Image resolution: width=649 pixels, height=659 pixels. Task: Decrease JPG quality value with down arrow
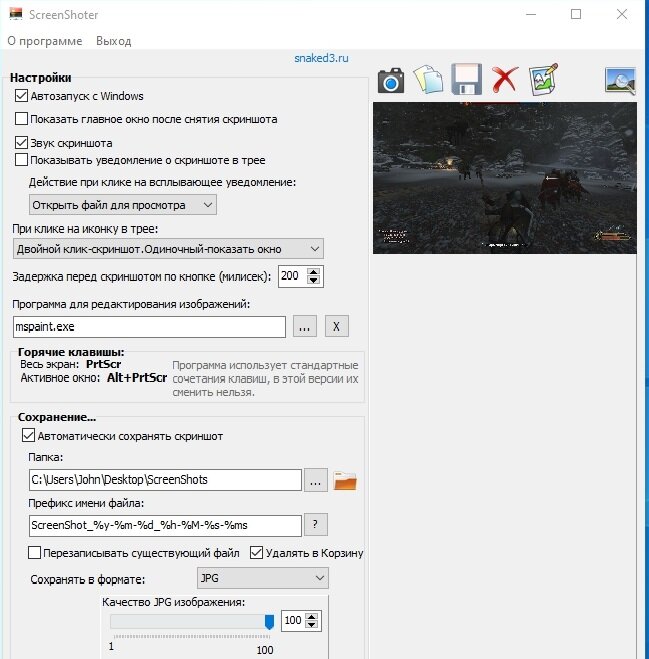311,625
